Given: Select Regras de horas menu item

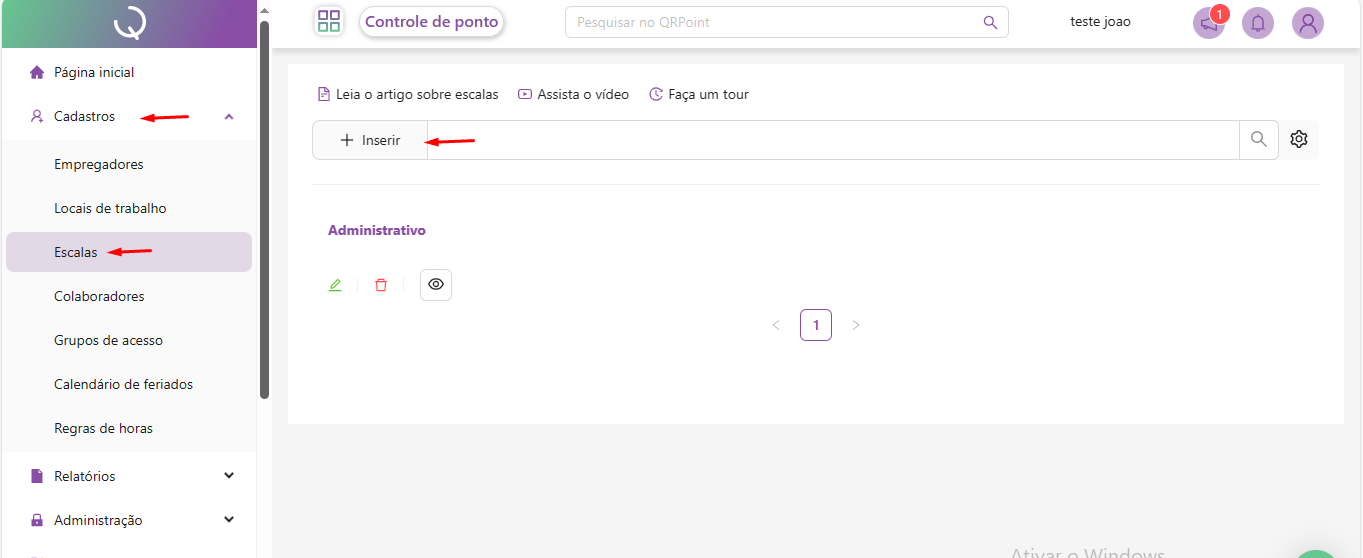Looking at the screenshot, I should [x=103, y=429].
